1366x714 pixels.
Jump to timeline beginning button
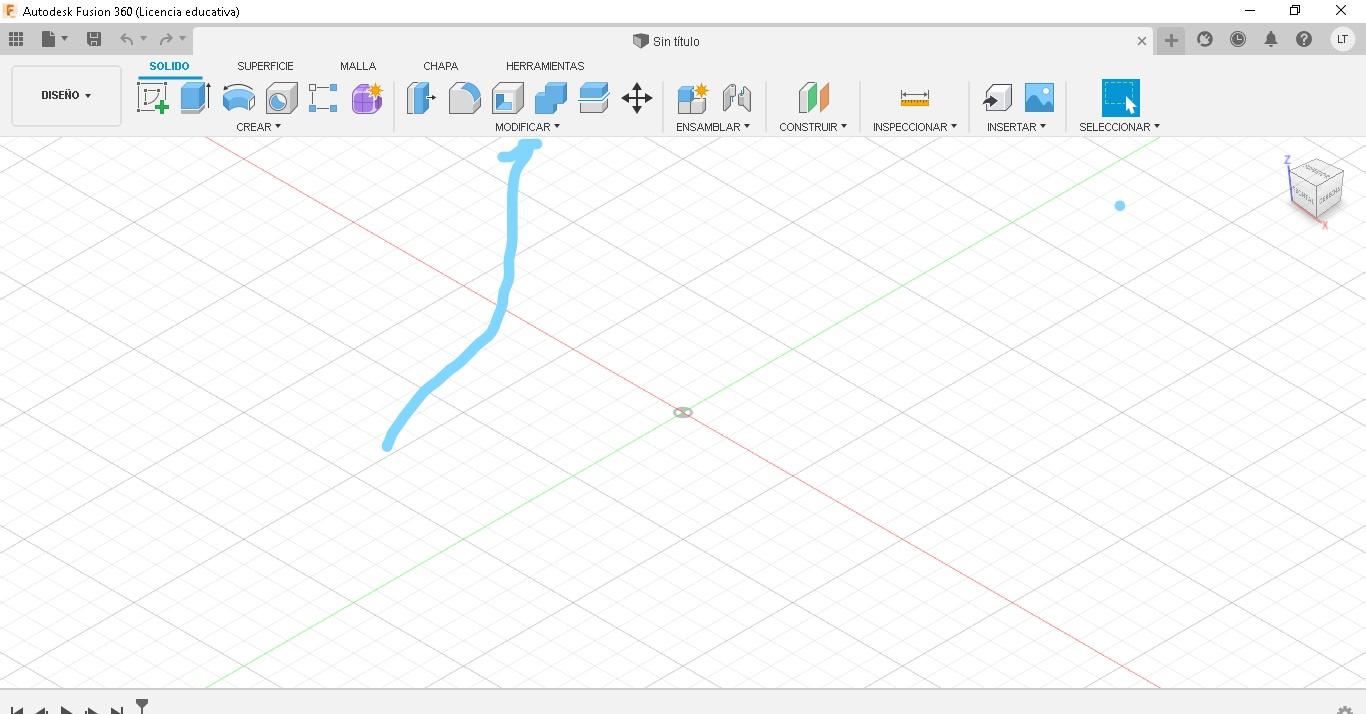17,710
